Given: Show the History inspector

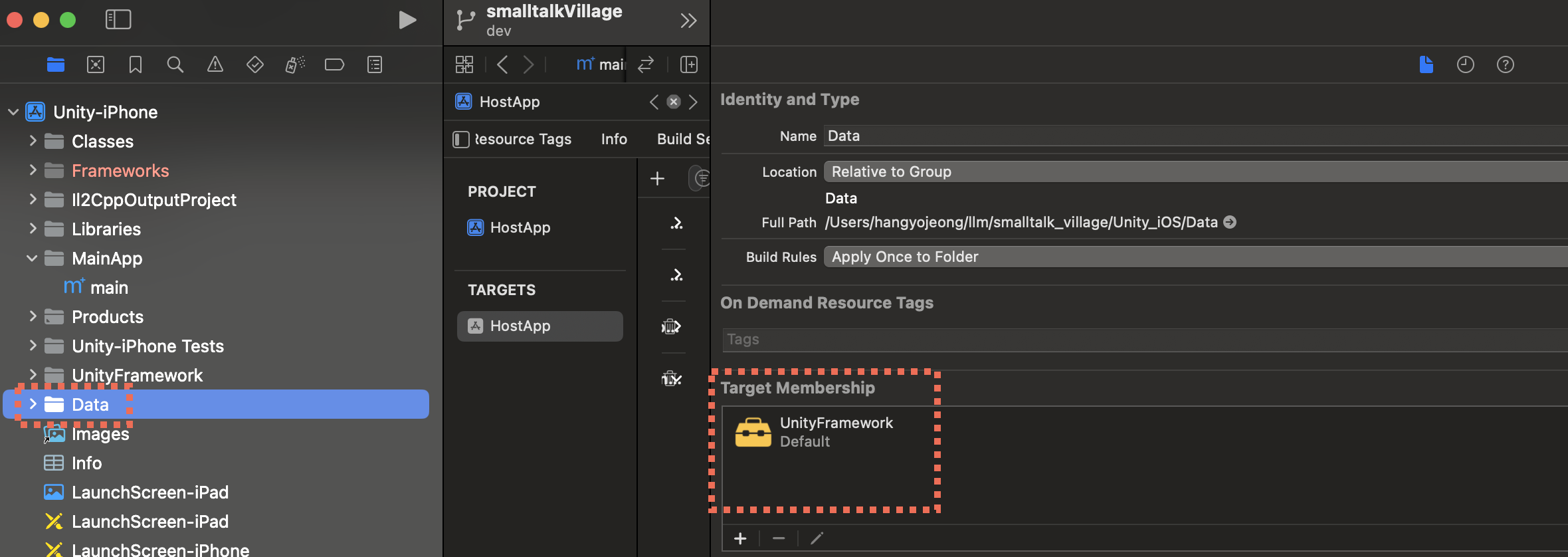Looking at the screenshot, I should coord(1466,64).
